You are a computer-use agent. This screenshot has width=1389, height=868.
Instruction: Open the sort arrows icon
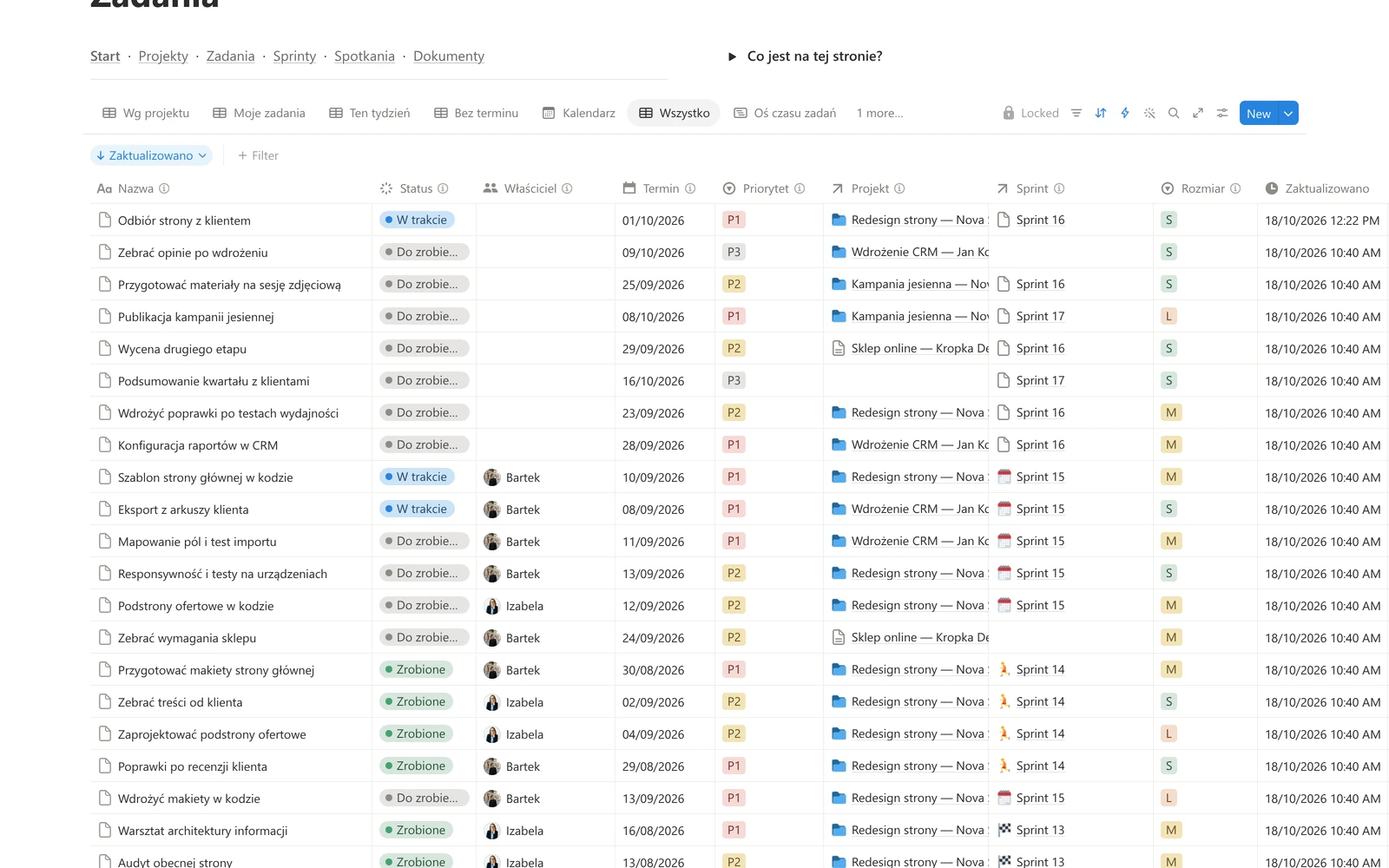[x=1101, y=113]
